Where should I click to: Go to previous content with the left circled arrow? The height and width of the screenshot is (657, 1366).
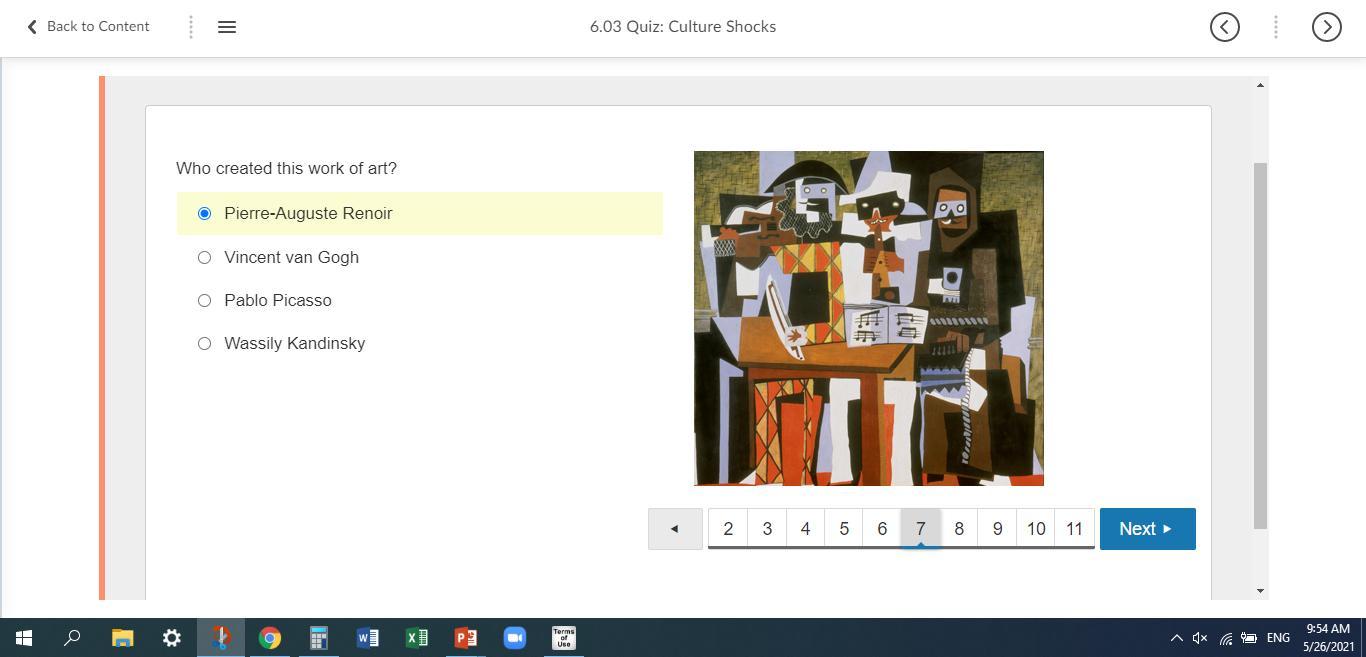pyautogui.click(x=1225, y=27)
